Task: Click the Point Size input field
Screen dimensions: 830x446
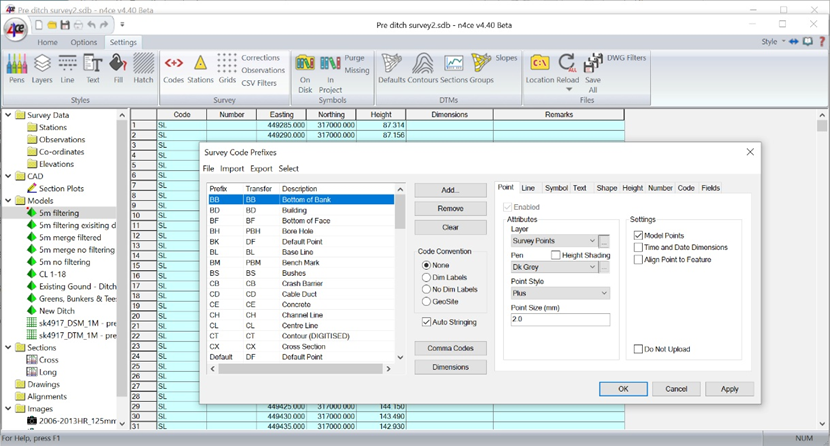Action: click(x=560, y=319)
